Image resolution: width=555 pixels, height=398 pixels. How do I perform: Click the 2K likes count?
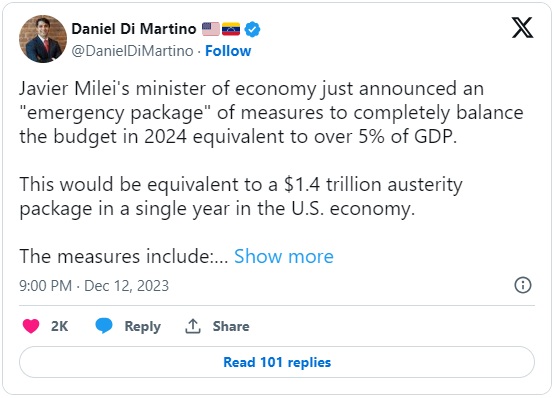click(x=59, y=326)
